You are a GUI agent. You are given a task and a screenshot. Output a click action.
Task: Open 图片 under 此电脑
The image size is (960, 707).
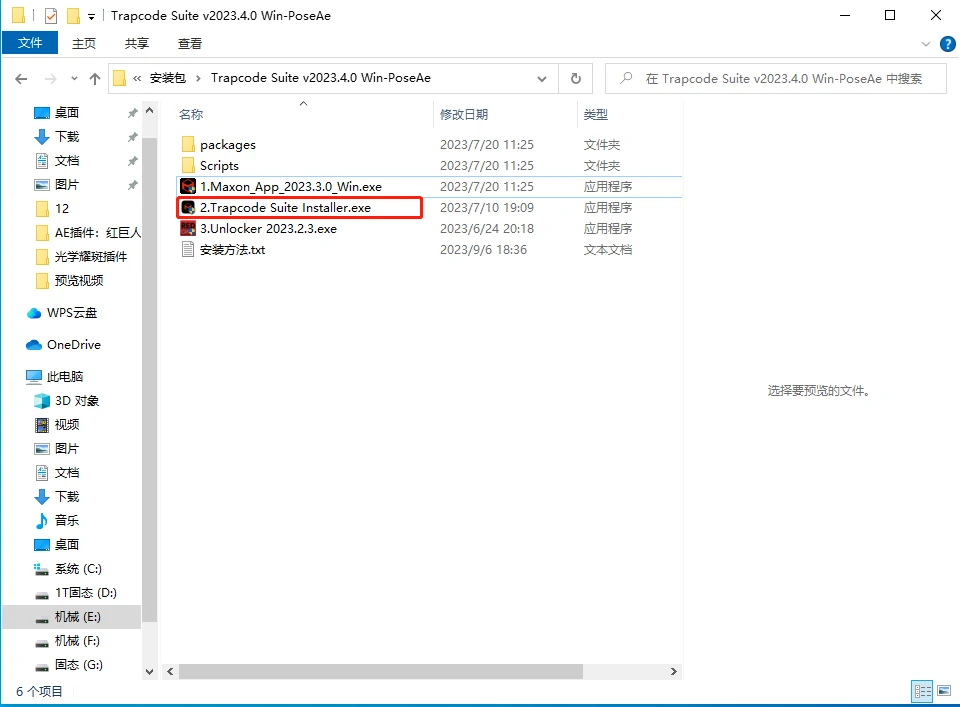pyautogui.click(x=67, y=448)
